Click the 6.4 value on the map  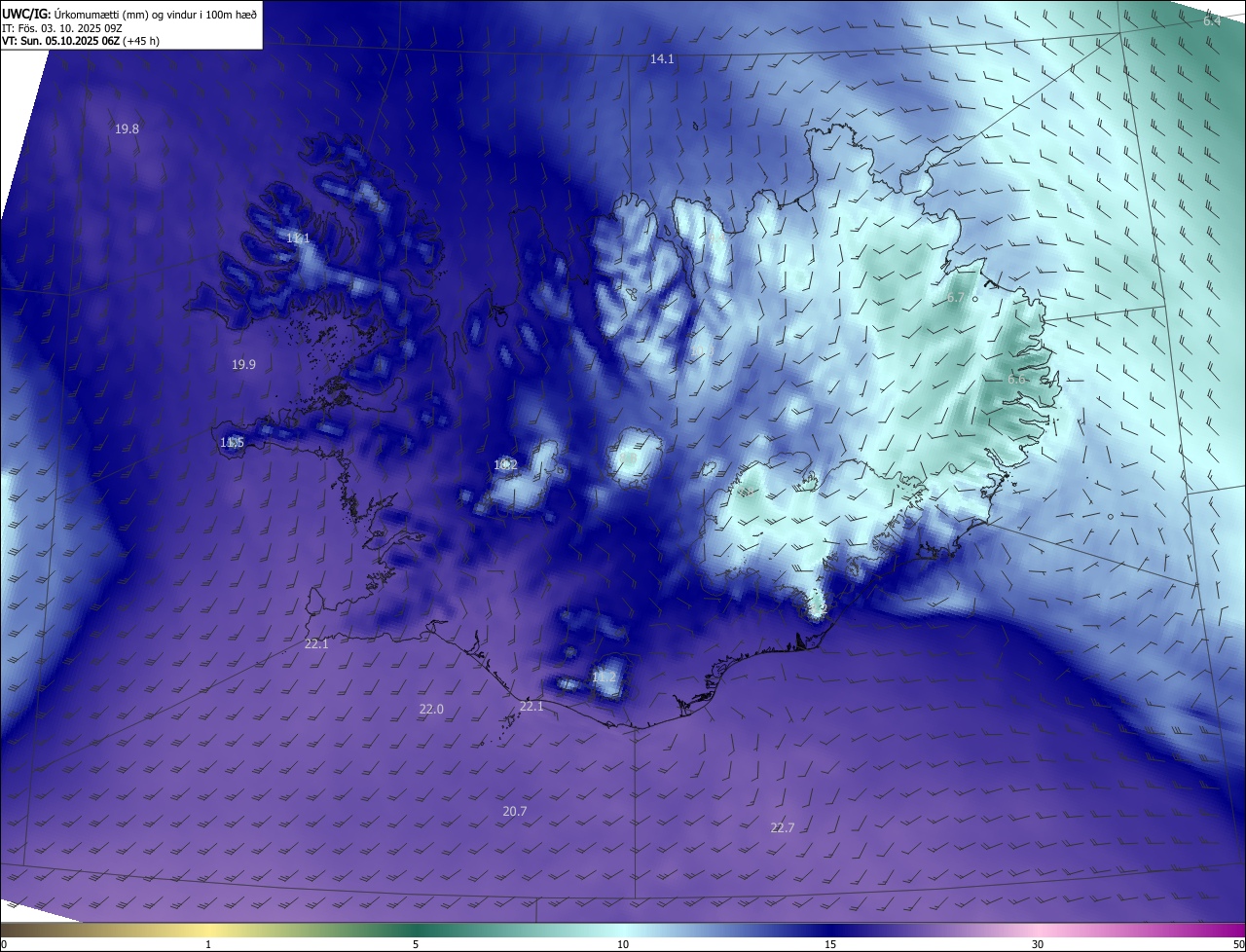(1211, 20)
